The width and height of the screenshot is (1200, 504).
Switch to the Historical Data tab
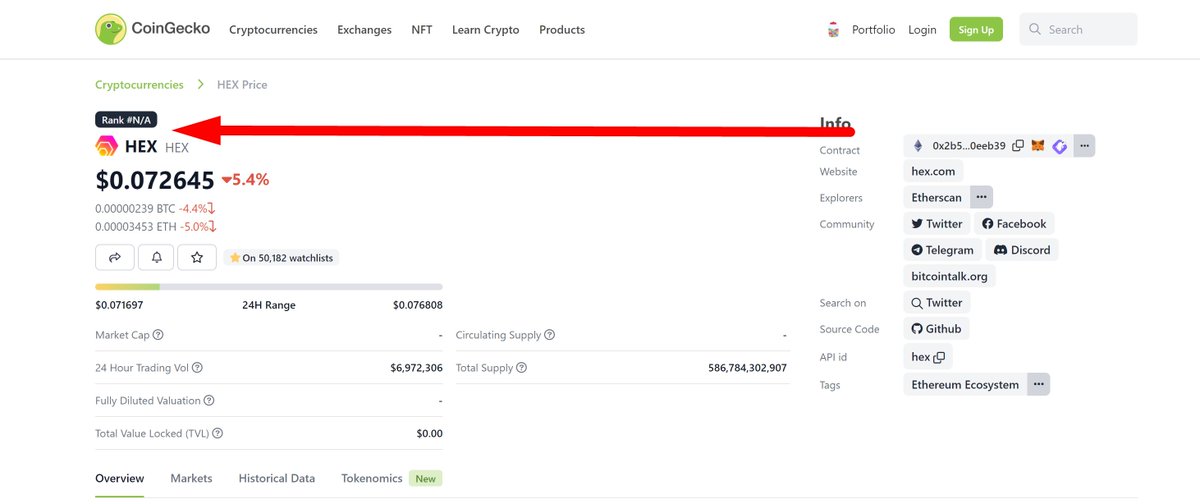click(x=277, y=479)
